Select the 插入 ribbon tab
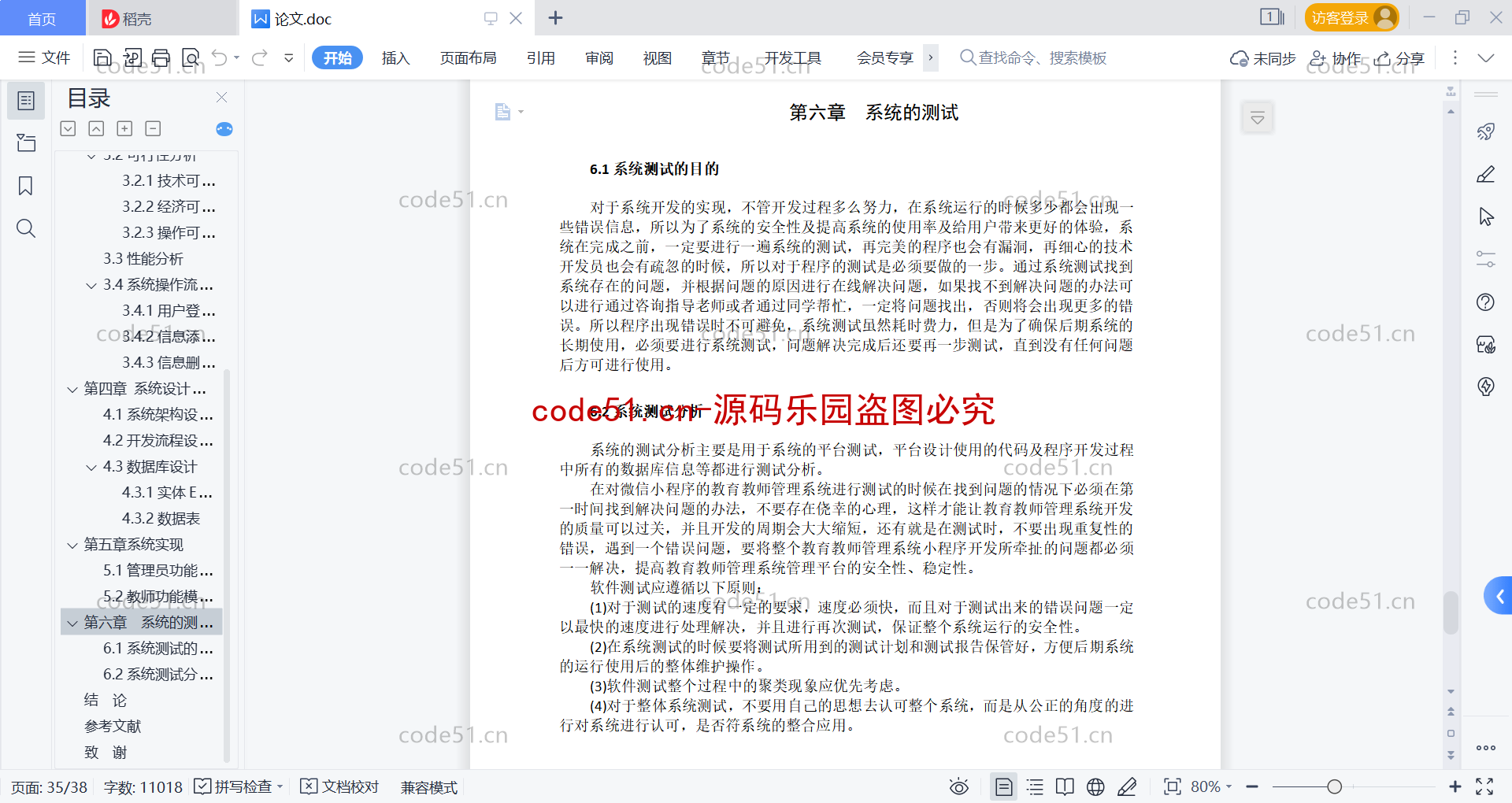This screenshot has height=803, width=1512. (395, 57)
